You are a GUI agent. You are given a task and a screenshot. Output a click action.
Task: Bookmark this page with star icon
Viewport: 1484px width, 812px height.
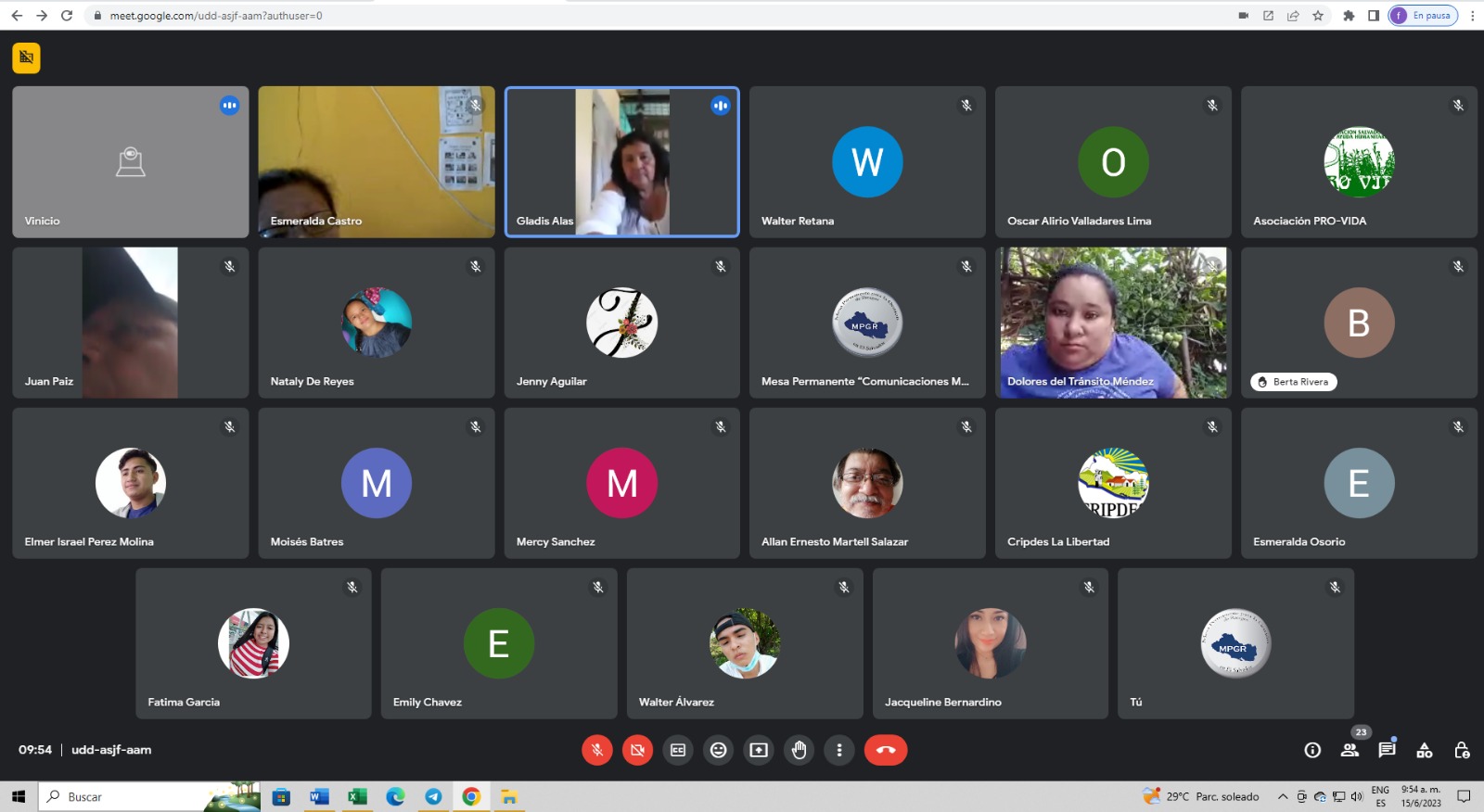point(1318,16)
